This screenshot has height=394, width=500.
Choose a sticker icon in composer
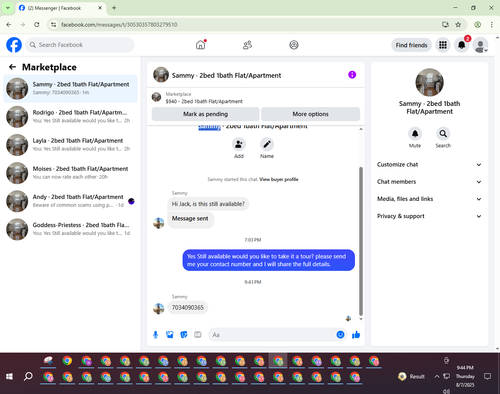[184, 335]
